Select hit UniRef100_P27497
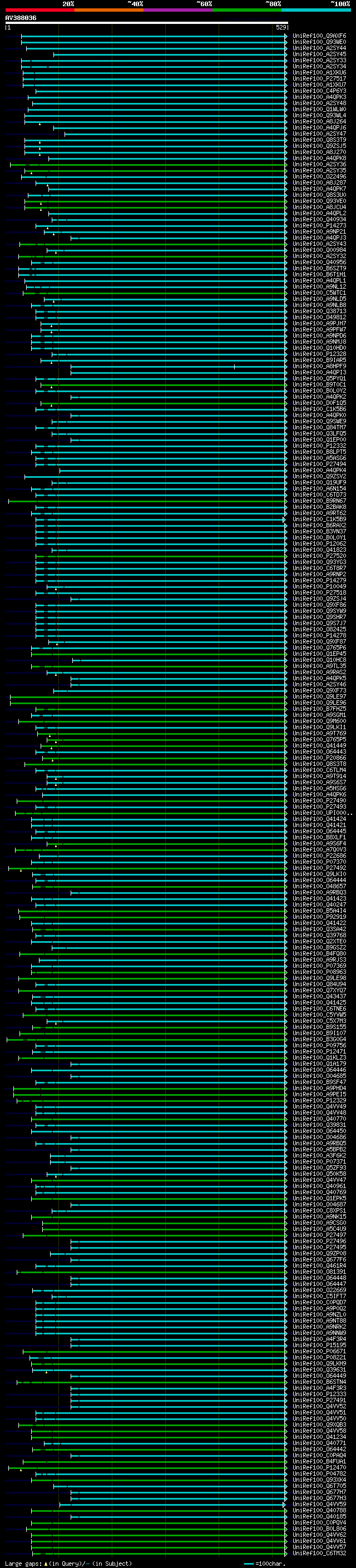This screenshot has height=1568, width=356. (319, 1234)
